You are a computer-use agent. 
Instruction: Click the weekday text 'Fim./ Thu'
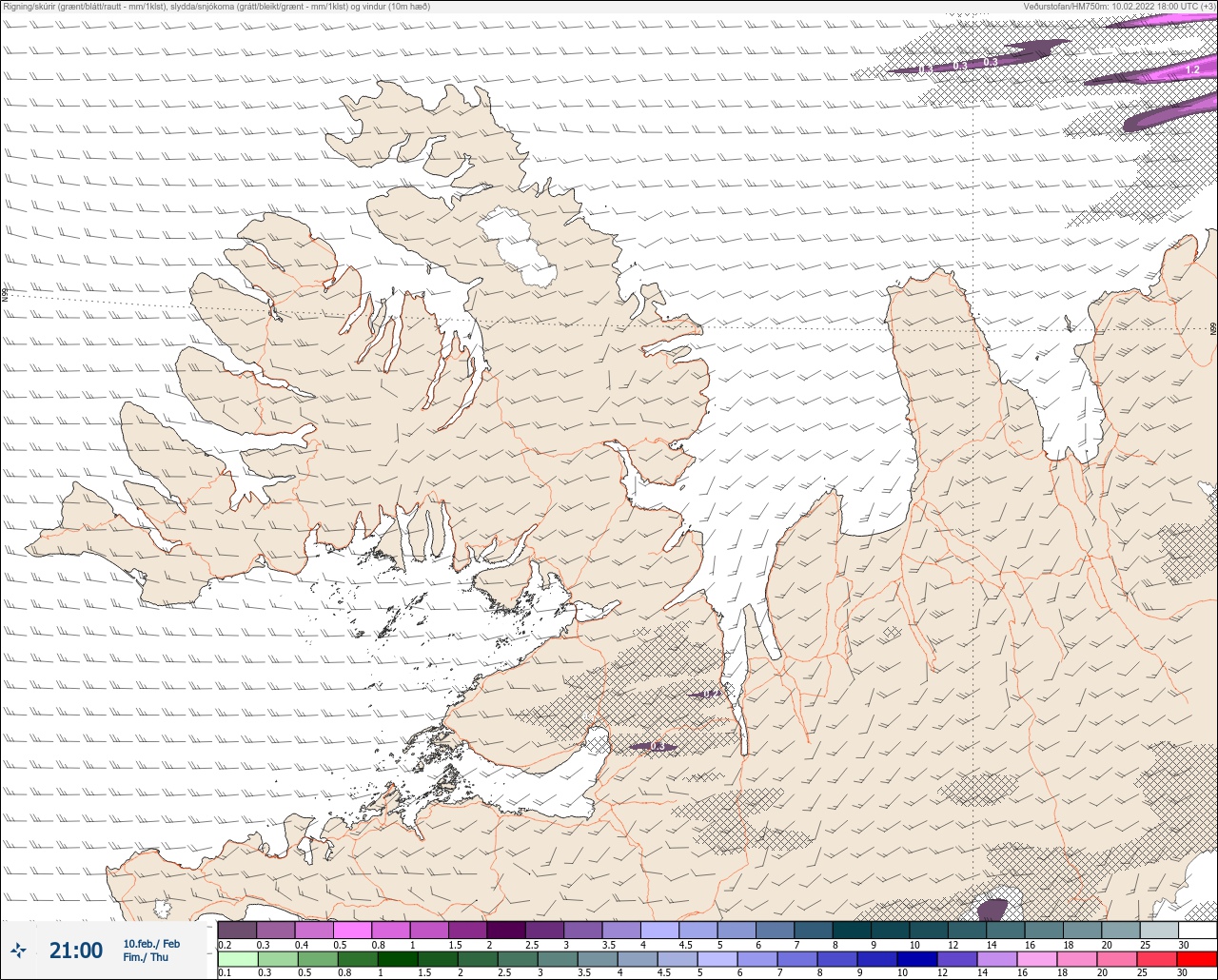[x=146, y=957]
